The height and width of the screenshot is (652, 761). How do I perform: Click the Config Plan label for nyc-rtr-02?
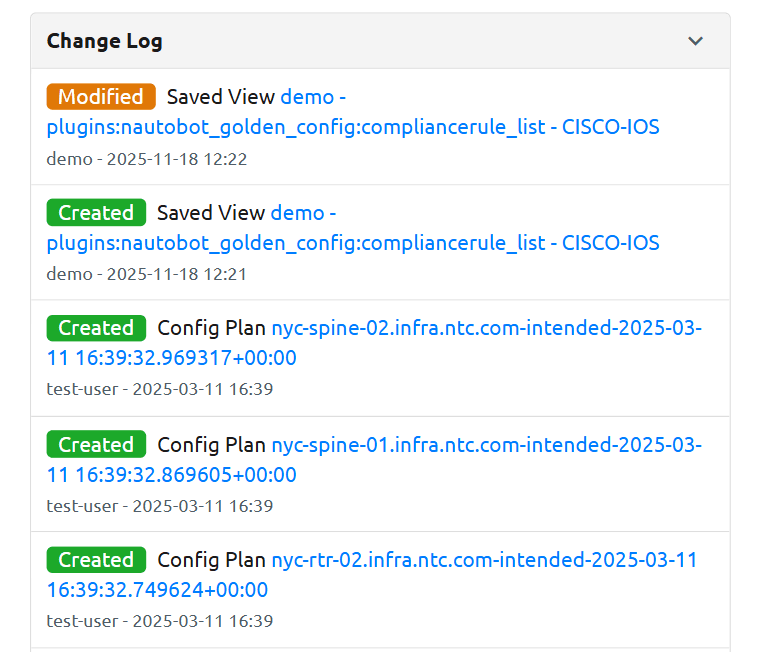[211, 560]
